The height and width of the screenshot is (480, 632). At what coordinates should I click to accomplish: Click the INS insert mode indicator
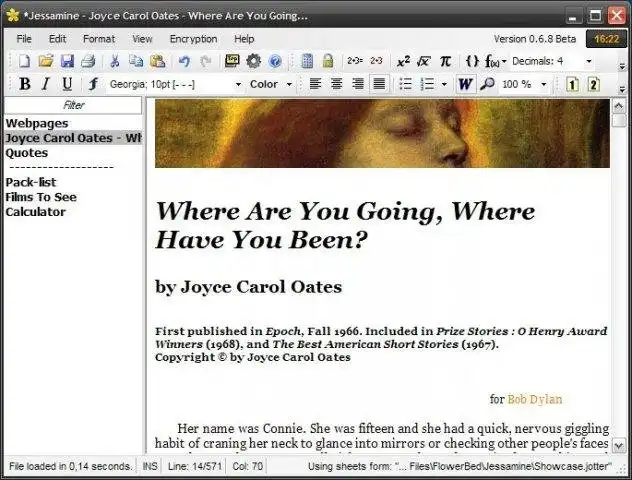(x=150, y=466)
